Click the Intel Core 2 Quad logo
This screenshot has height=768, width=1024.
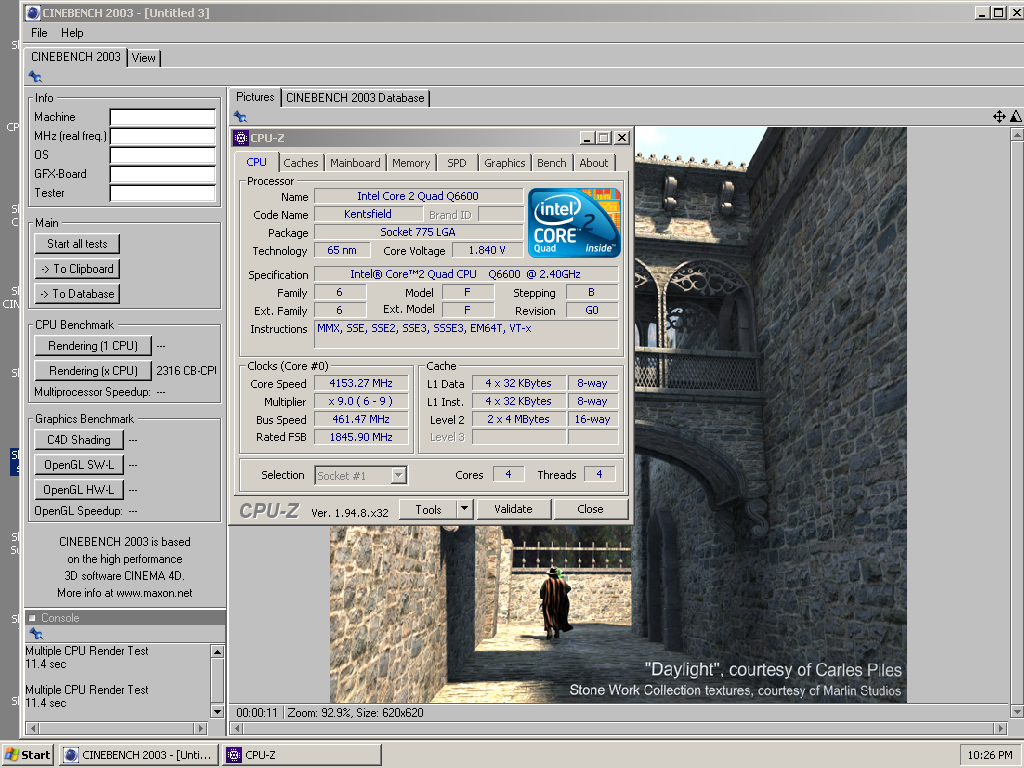click(574, 223)
